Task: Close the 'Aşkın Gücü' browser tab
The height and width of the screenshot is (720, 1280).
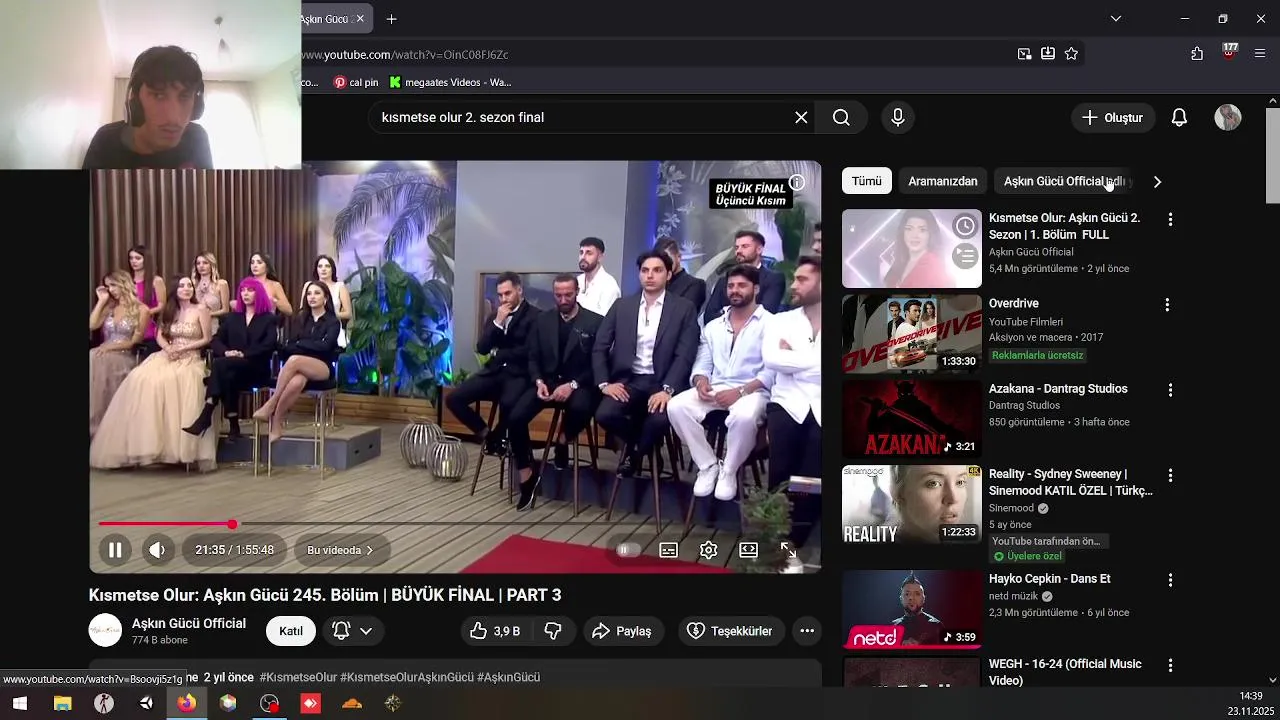Action: (x=360, y=19)
